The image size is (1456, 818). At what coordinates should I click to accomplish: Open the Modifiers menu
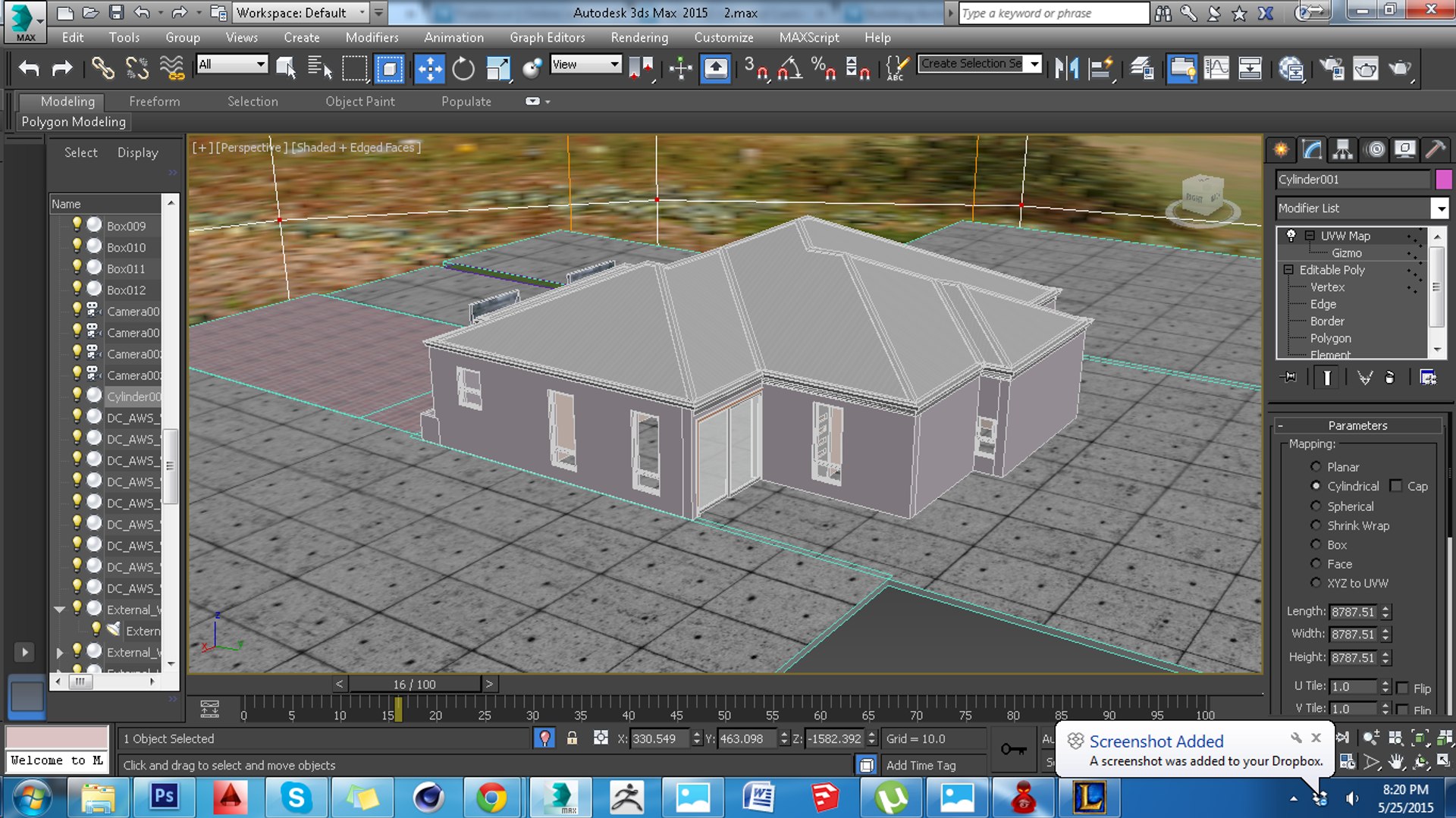coord(372,37)
